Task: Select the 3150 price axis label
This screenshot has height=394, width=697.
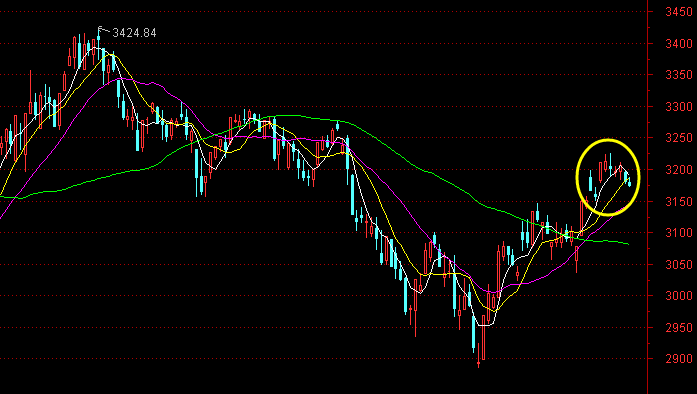Action: coord(679,201)
